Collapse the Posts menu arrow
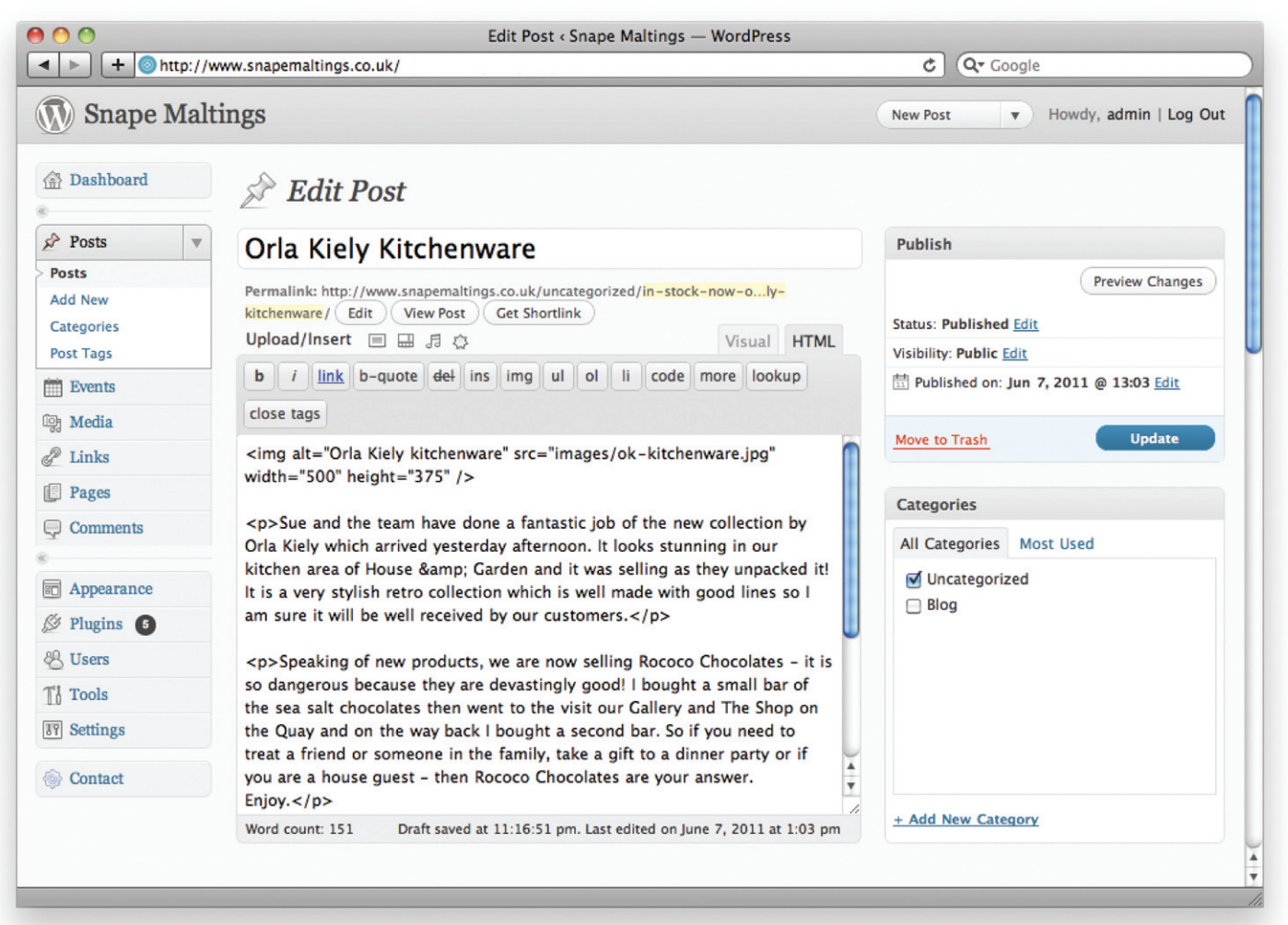This screenshot has width=1288, height=925. coord(196,242)
